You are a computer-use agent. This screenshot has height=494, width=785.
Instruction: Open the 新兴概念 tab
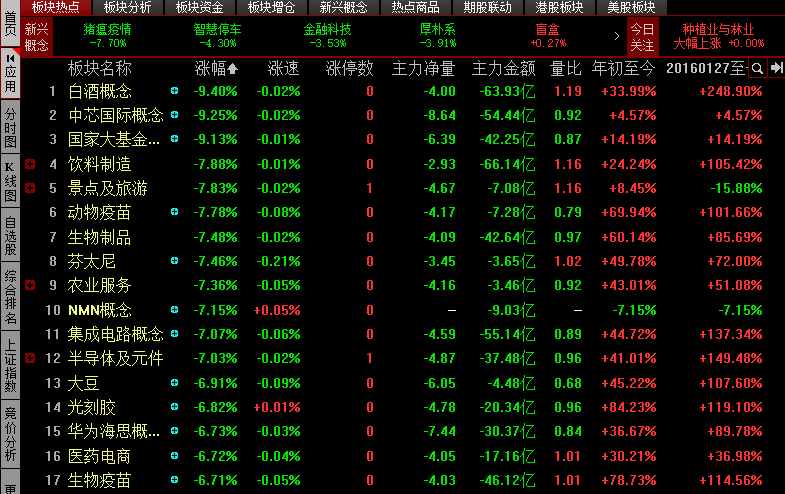[343, 7]
